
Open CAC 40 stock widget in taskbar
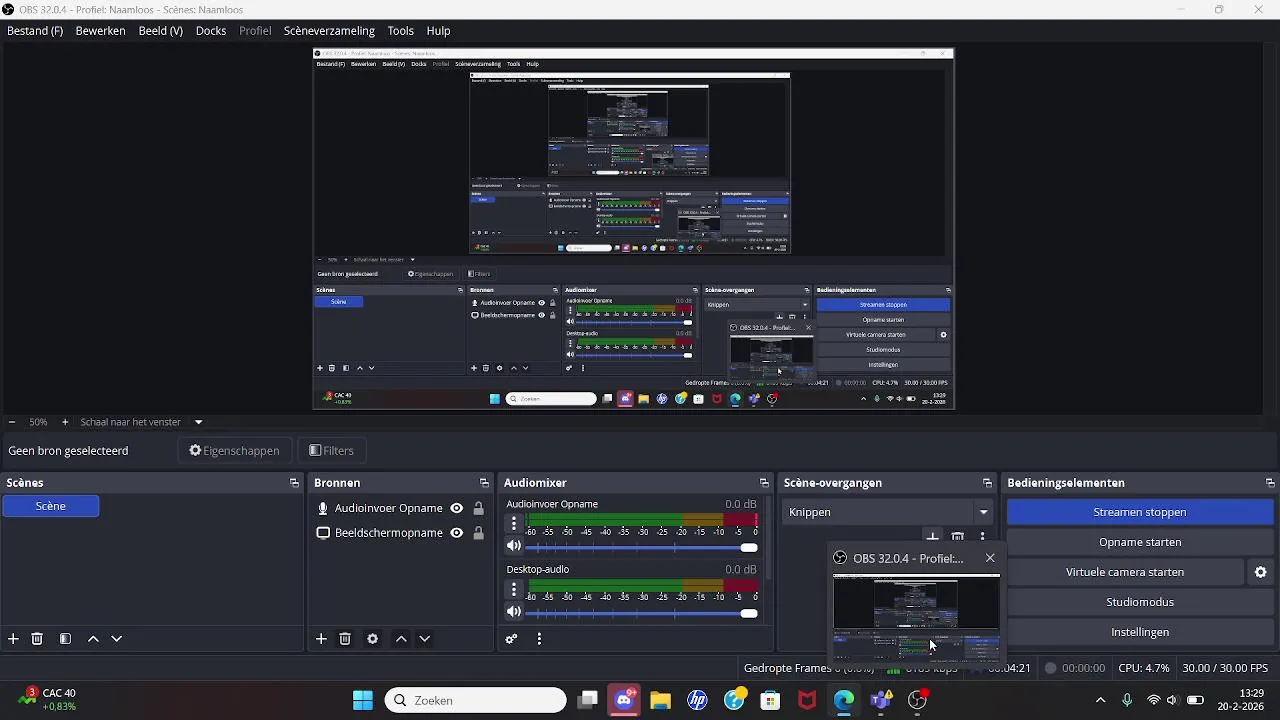pos(48,700)
